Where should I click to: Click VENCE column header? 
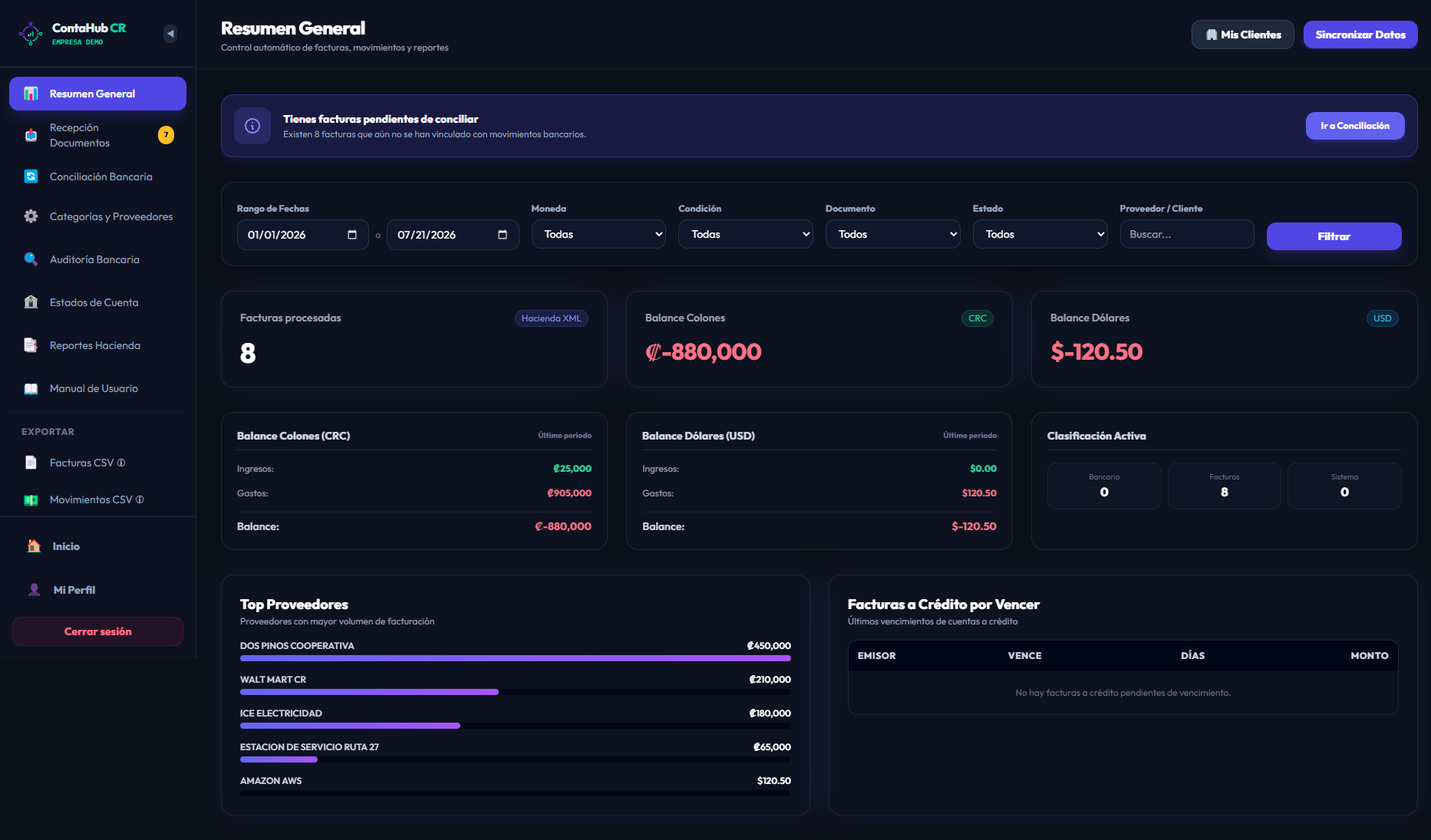click(1024, 656)
